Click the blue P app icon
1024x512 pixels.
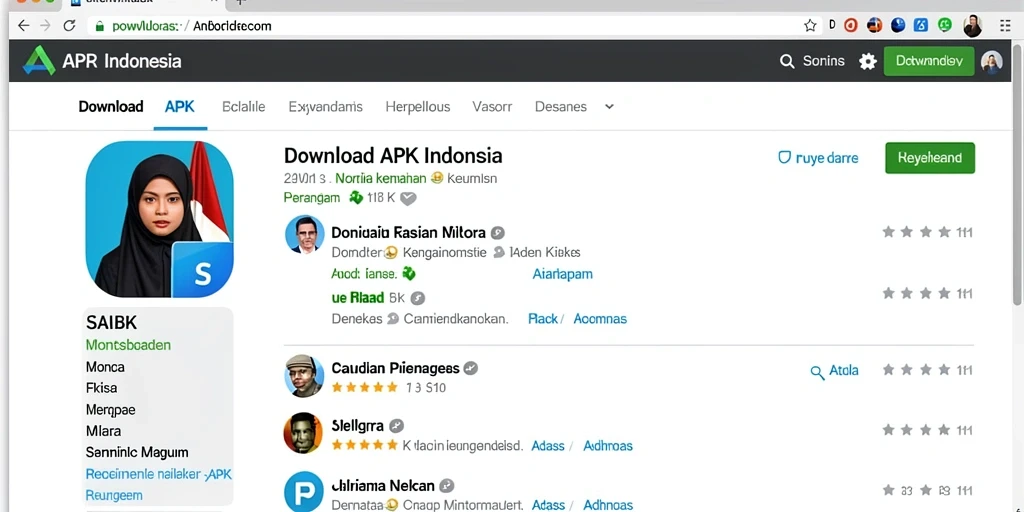pos(304,491)
